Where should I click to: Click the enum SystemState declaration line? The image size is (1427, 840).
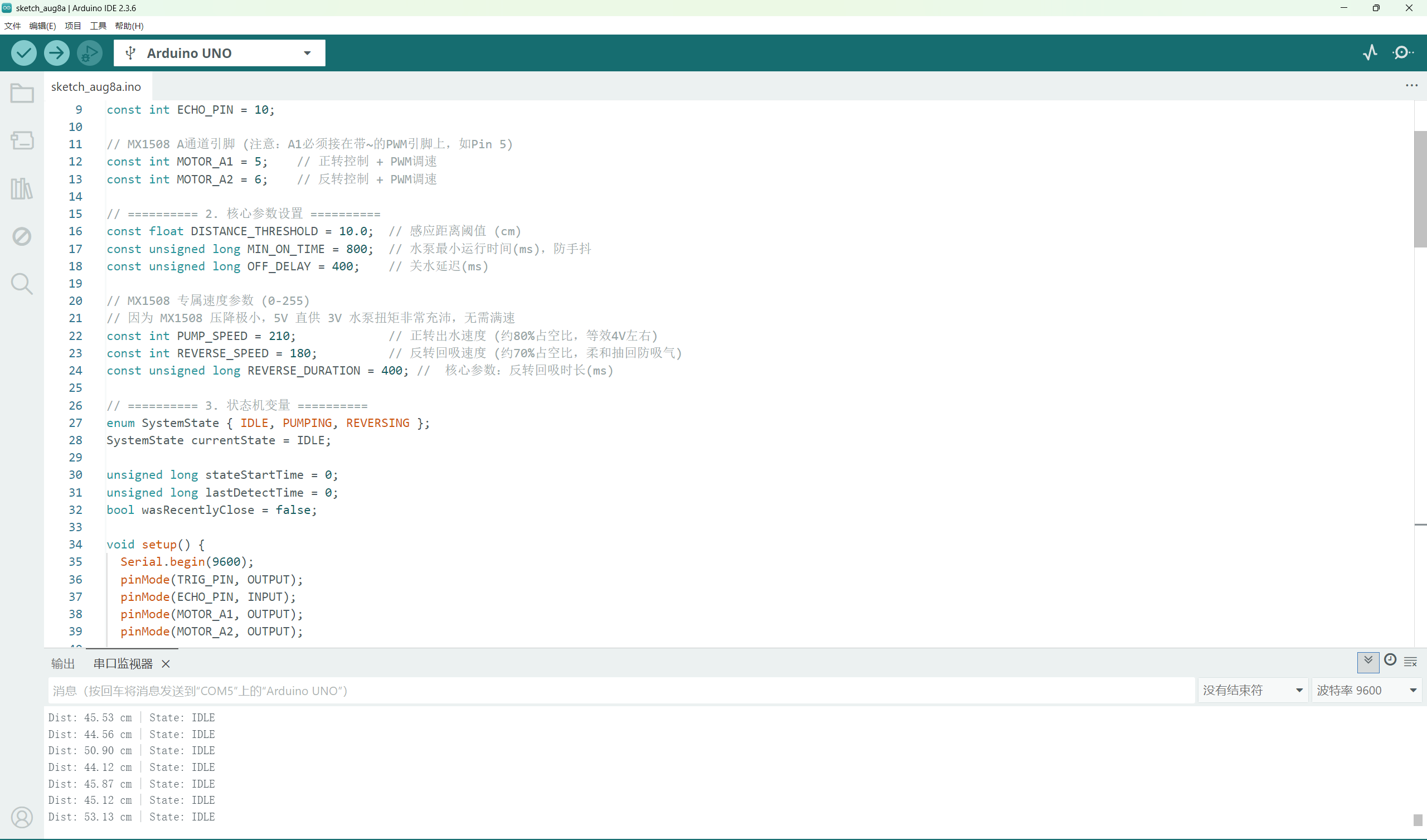click(x=268, y=423)
